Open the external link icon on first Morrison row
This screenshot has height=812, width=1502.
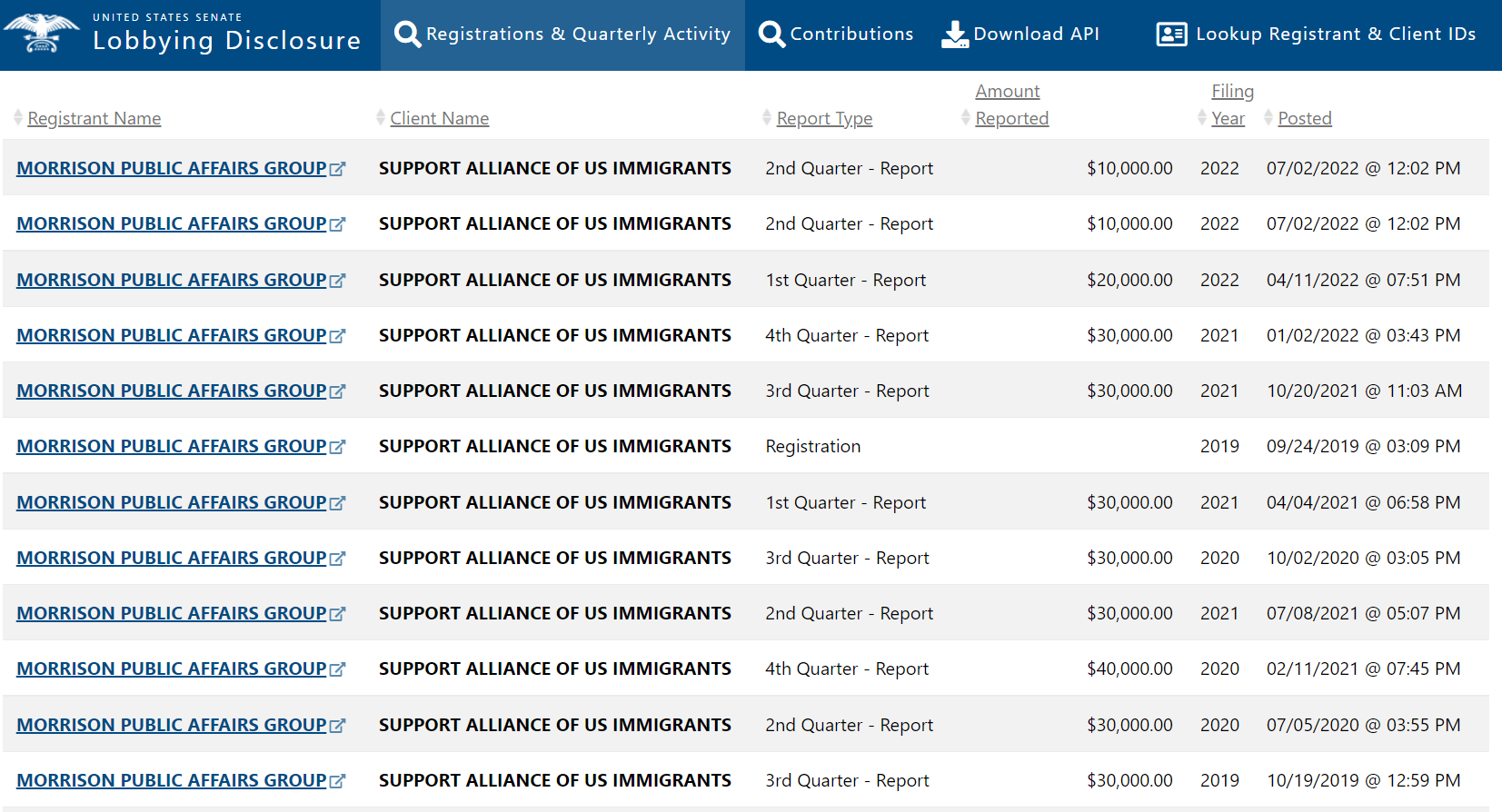(x=339, y=168)
